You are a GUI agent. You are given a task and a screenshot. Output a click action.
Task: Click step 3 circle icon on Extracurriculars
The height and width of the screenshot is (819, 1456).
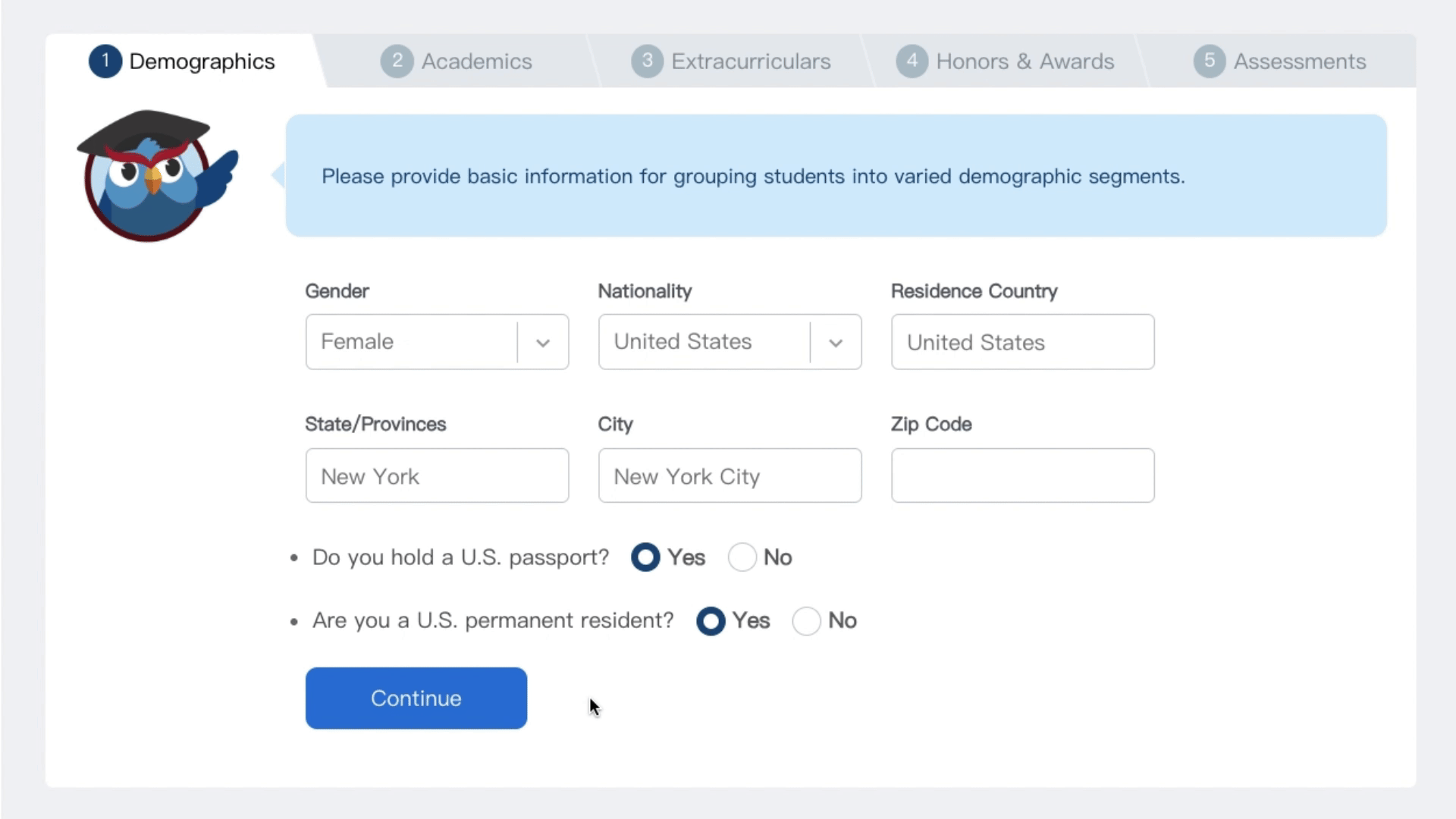click(x=647, y=61)
